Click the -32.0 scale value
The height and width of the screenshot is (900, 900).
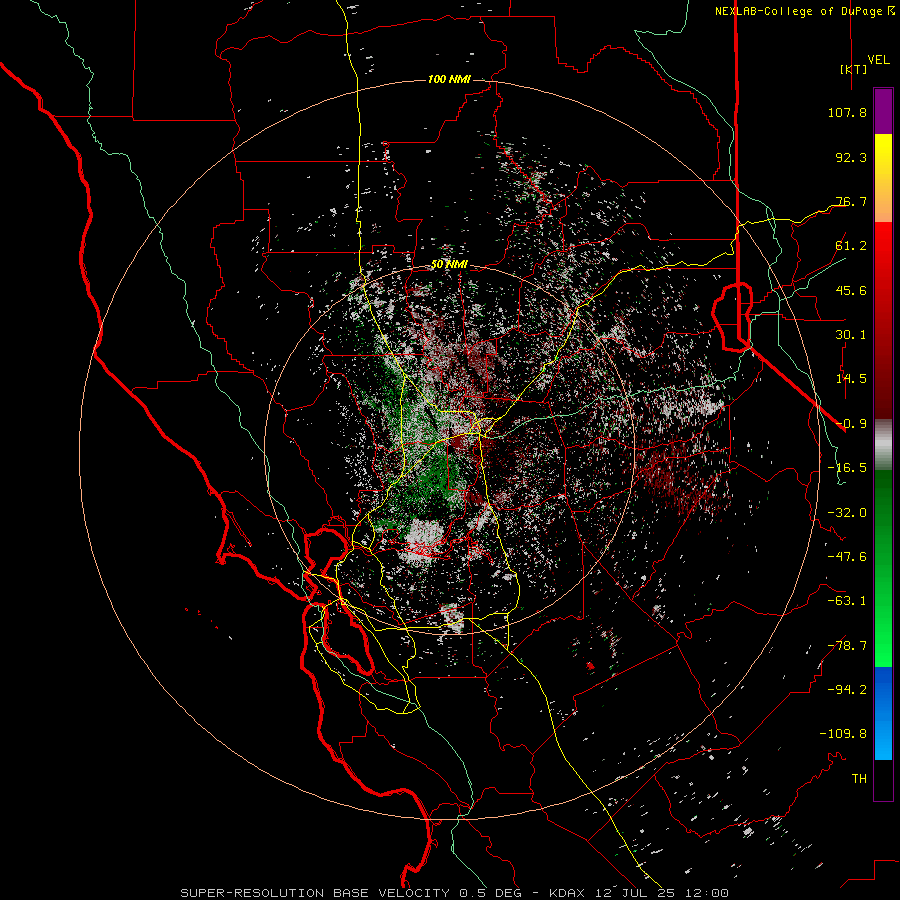847,513
